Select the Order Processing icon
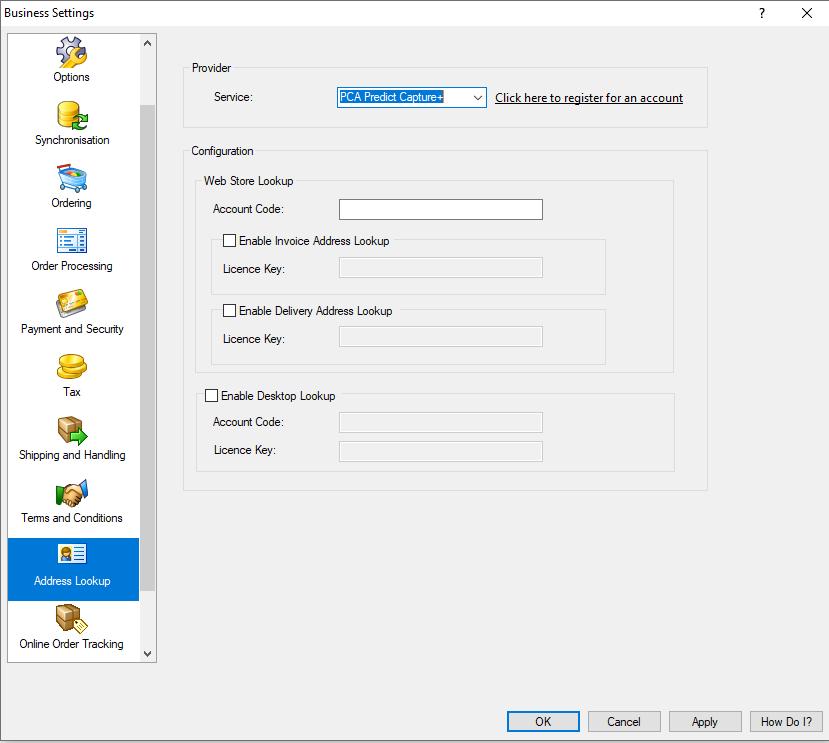 [72, 241]
